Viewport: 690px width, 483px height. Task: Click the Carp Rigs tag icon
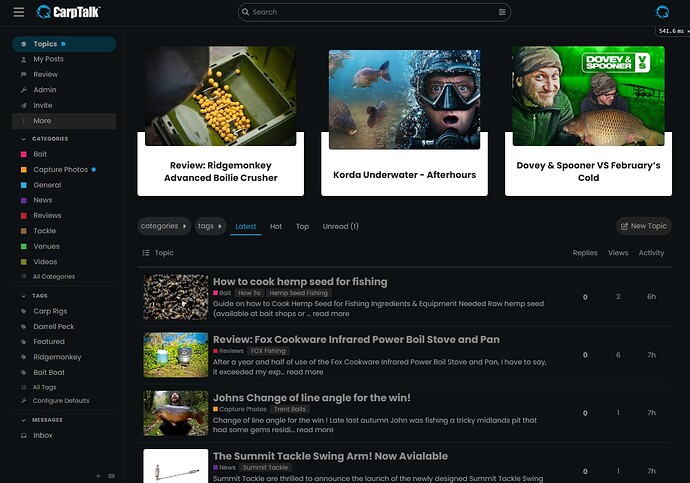click(x=24, y=311)
